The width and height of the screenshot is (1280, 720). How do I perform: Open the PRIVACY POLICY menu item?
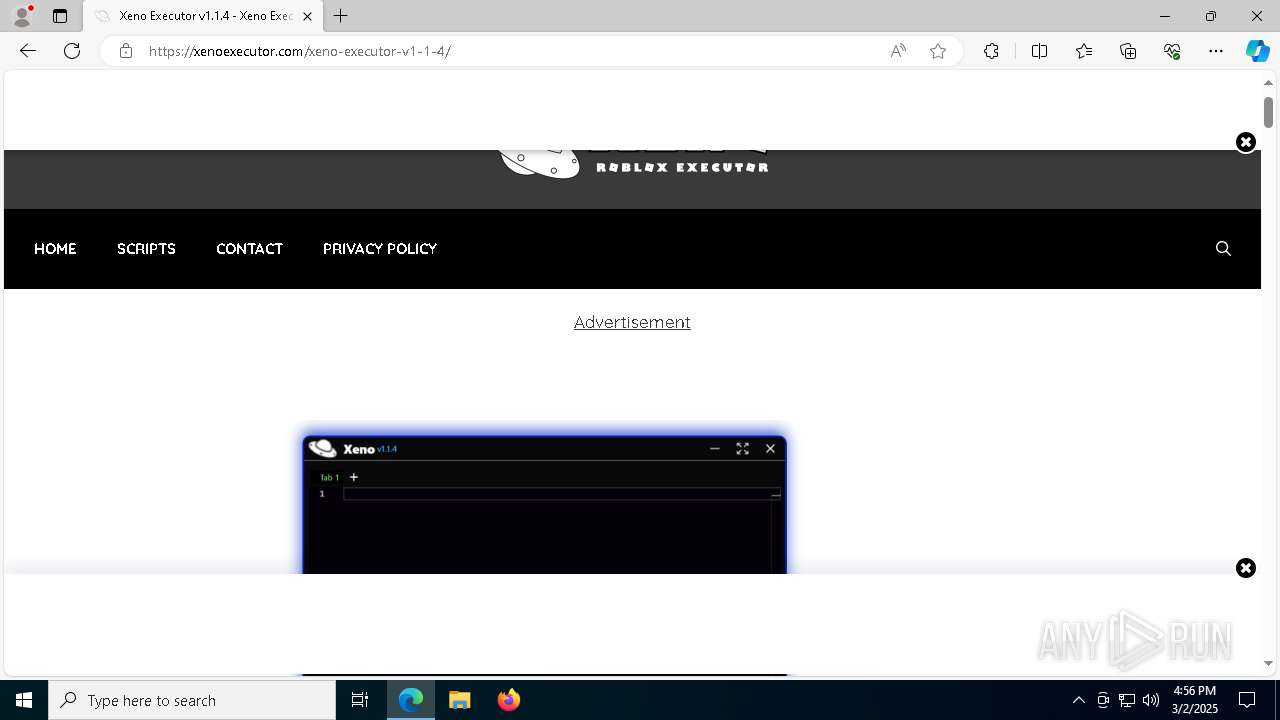click(x=380, y=249)
